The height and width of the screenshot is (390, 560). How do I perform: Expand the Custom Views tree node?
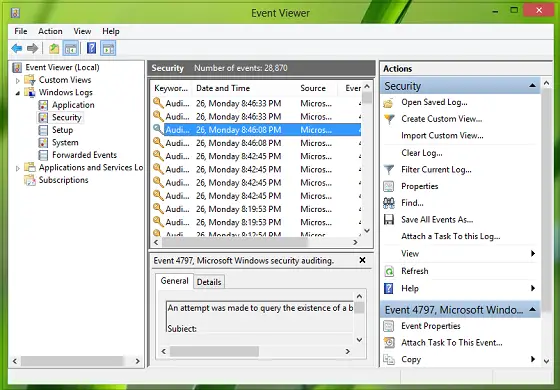point(18,80)
